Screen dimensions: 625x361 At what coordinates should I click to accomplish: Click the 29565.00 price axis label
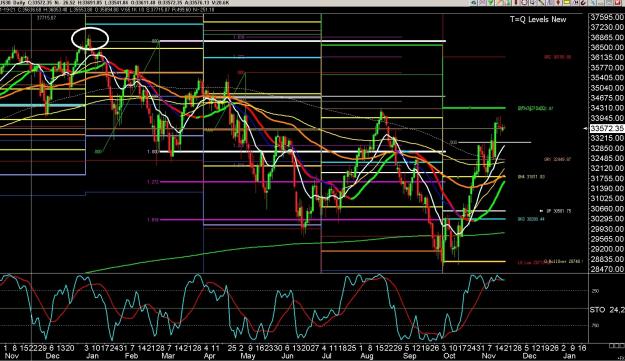tap(607, 239)
